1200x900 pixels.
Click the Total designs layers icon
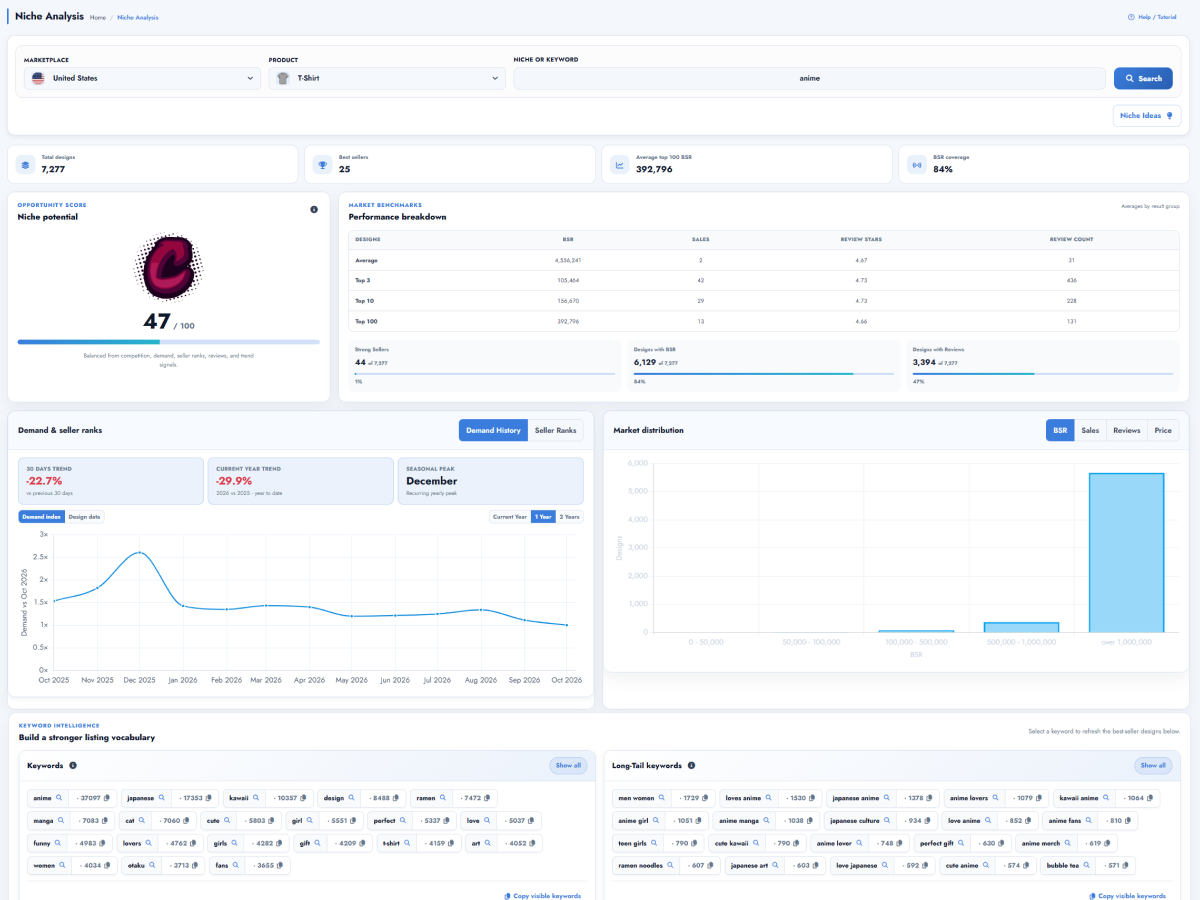point(26,165)
